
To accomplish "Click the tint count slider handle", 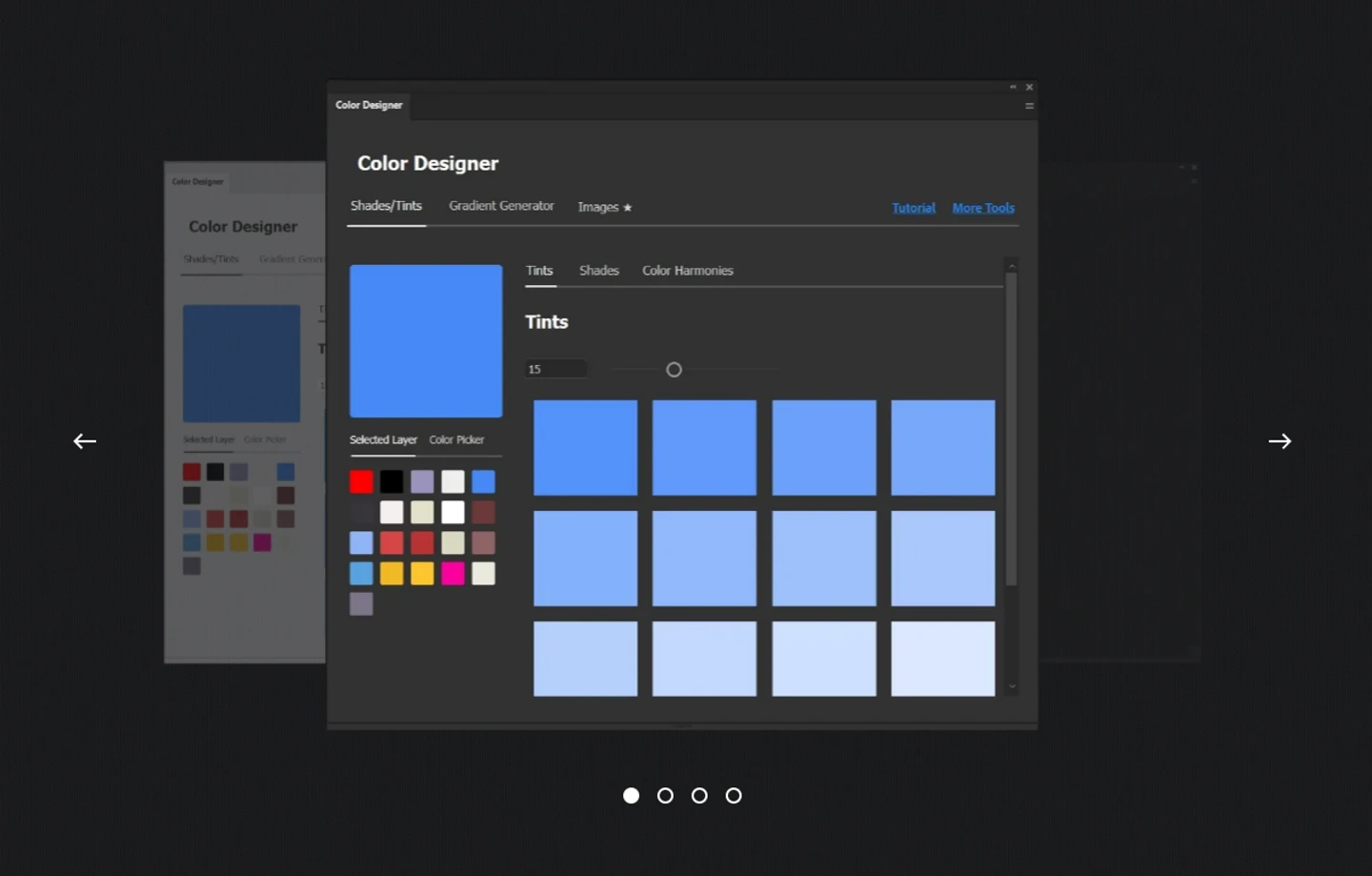I will click(x=674, y=369).
